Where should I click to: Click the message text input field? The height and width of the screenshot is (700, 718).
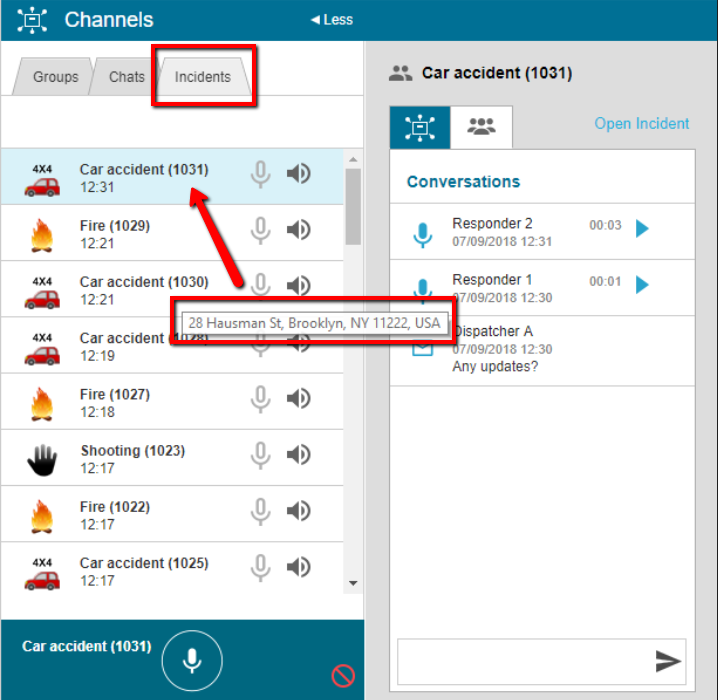pos(522,660)
